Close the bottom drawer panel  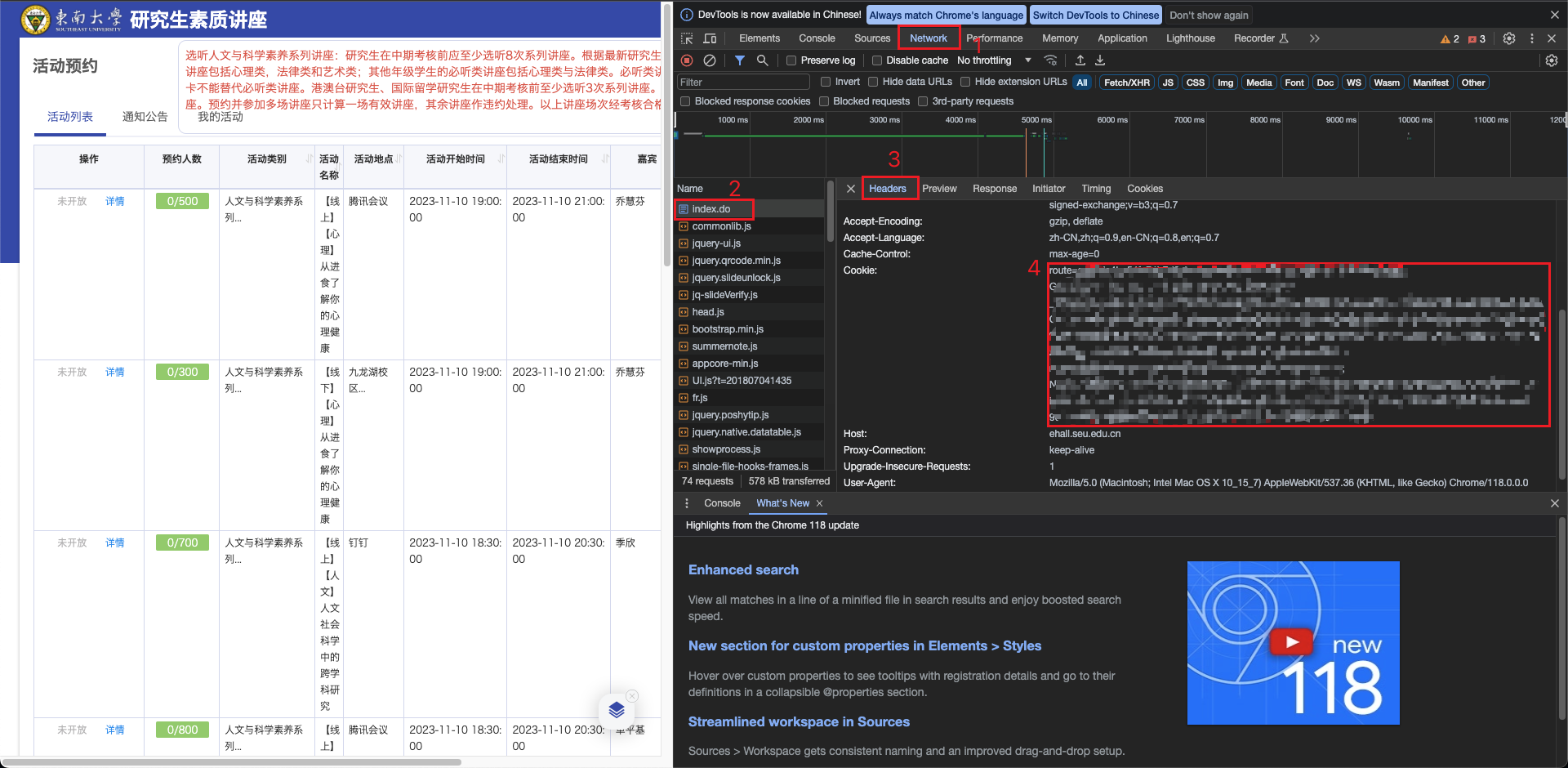pyautogui.click(x=1555, y=503)
